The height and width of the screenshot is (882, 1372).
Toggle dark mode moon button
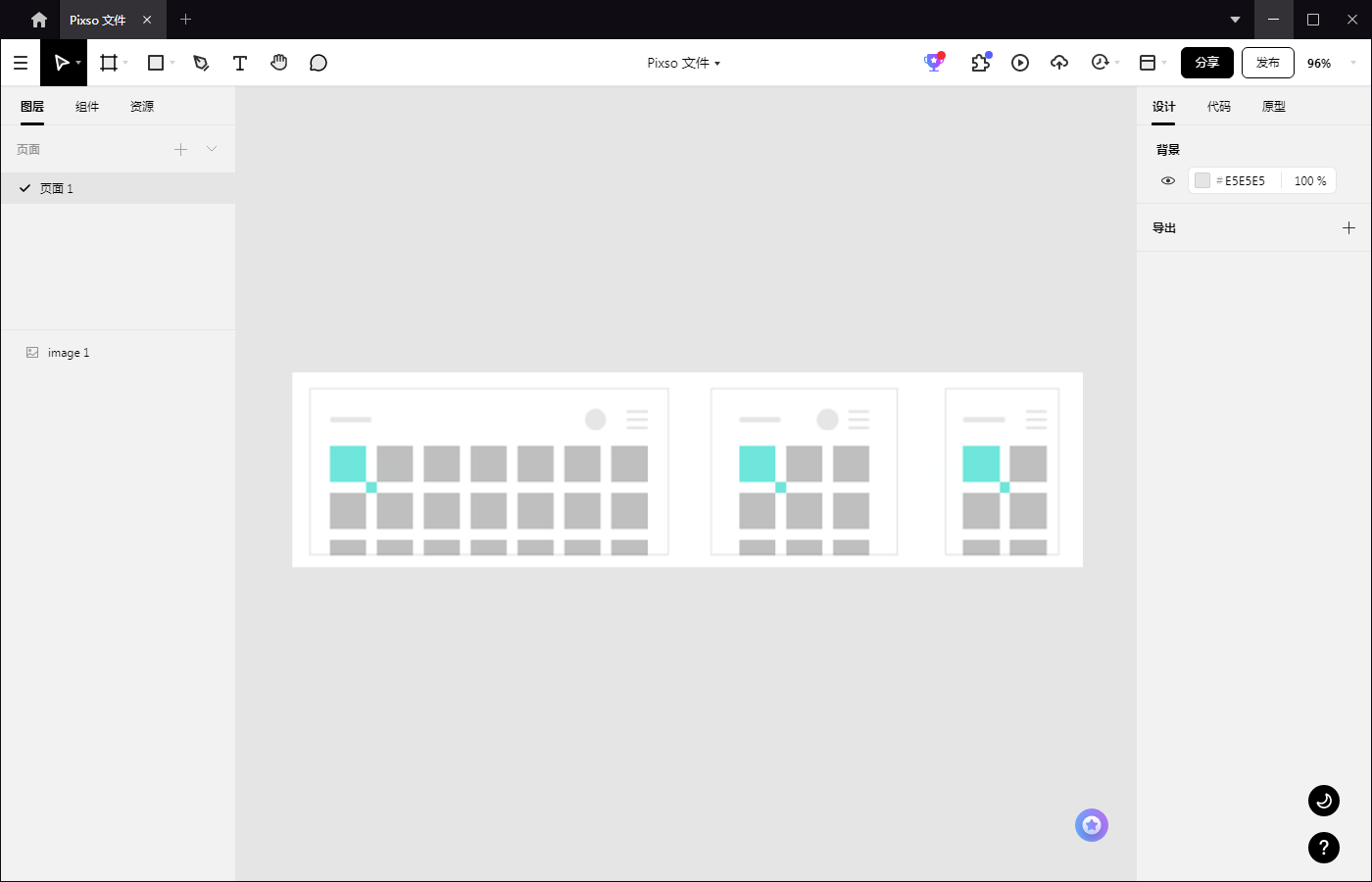1324,801
